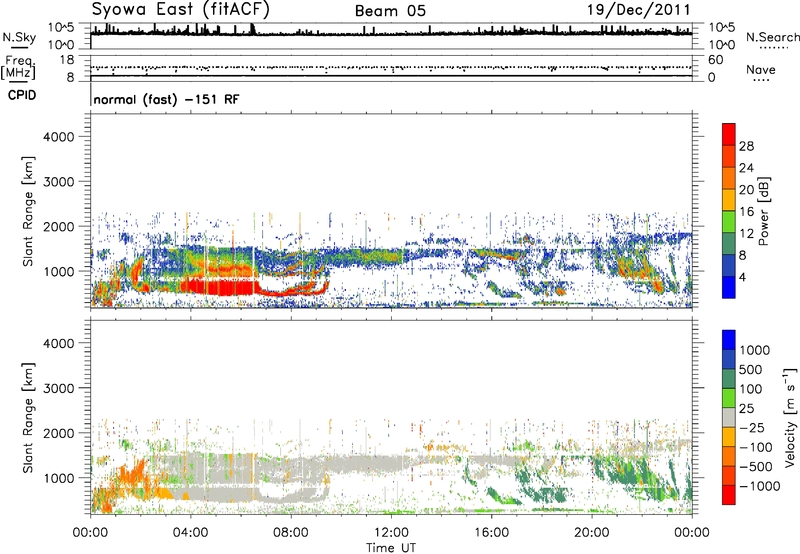The image size is (800, 554).
Task: Pick the red top segment of power colorbar
Action: tap(729, 134)
